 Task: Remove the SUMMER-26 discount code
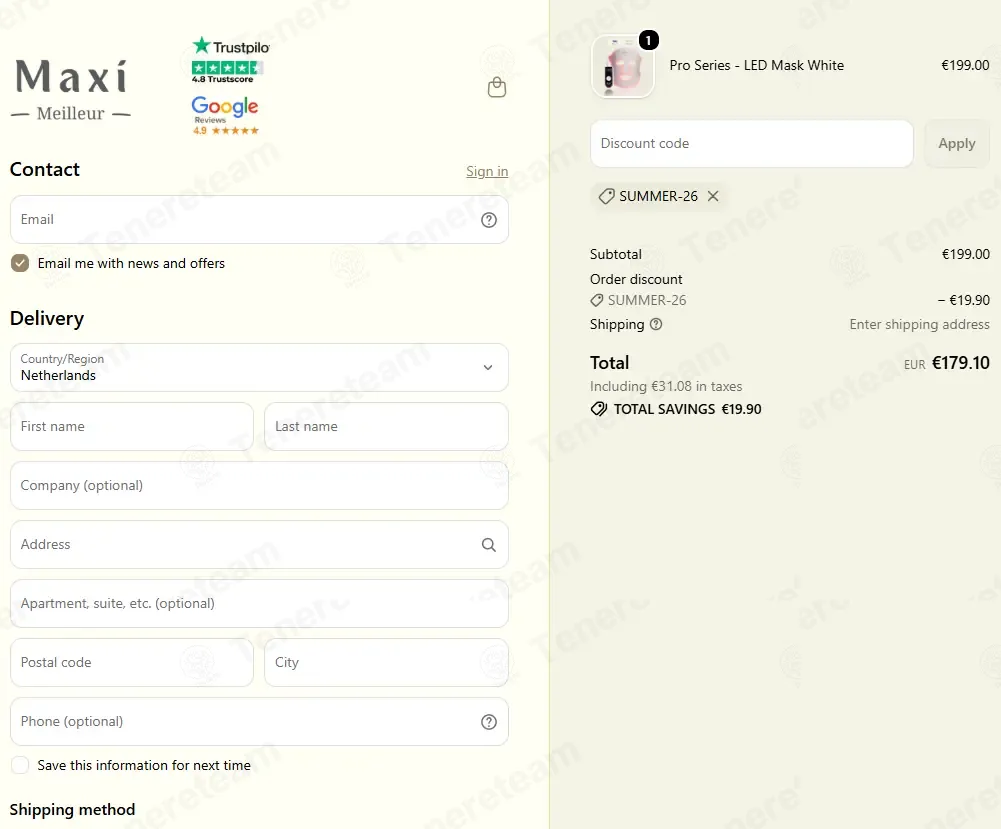(x=713, y=196)
